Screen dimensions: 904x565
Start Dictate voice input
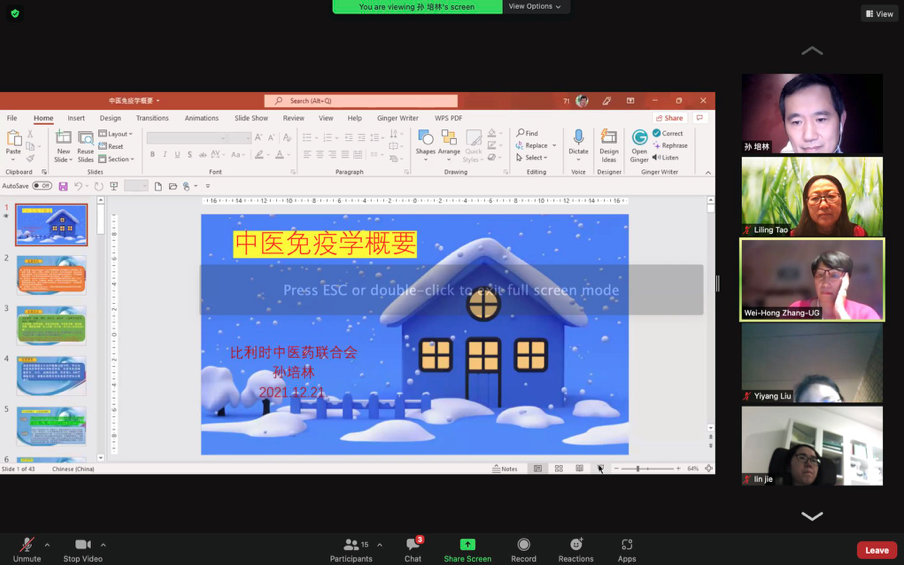tap(578, 145)
